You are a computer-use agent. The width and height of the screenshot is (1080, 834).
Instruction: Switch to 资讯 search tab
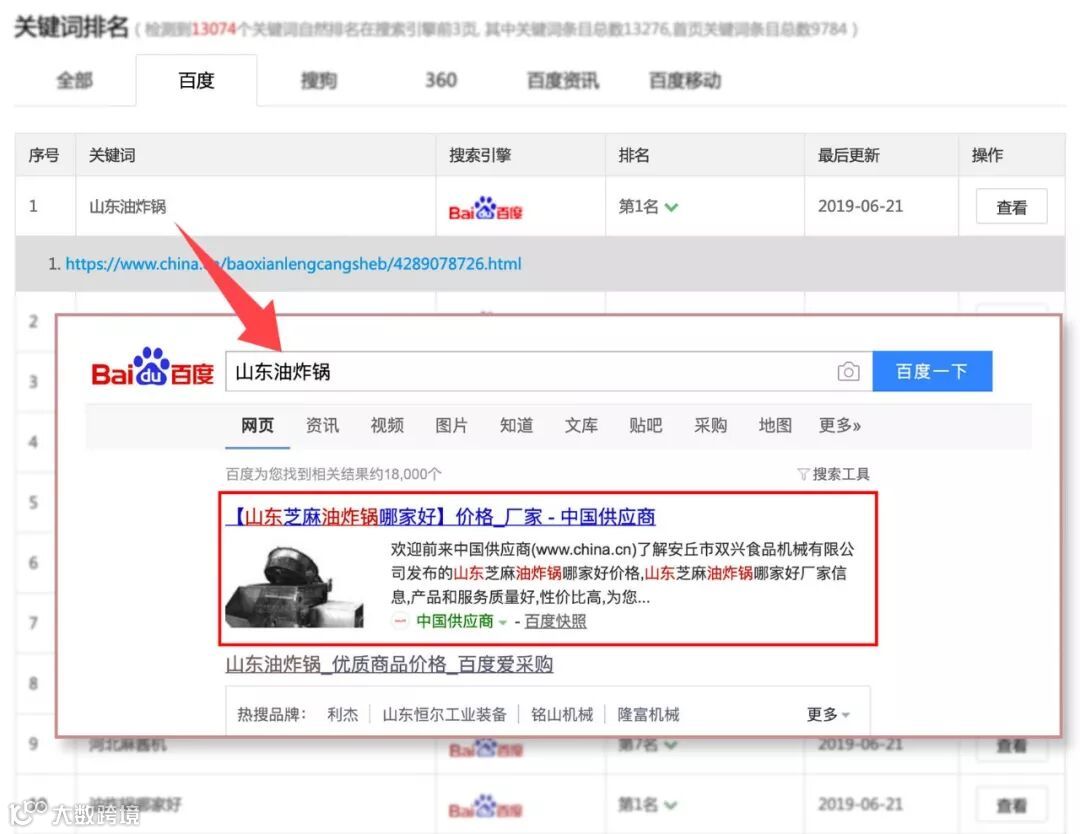[x=322, y=425]
